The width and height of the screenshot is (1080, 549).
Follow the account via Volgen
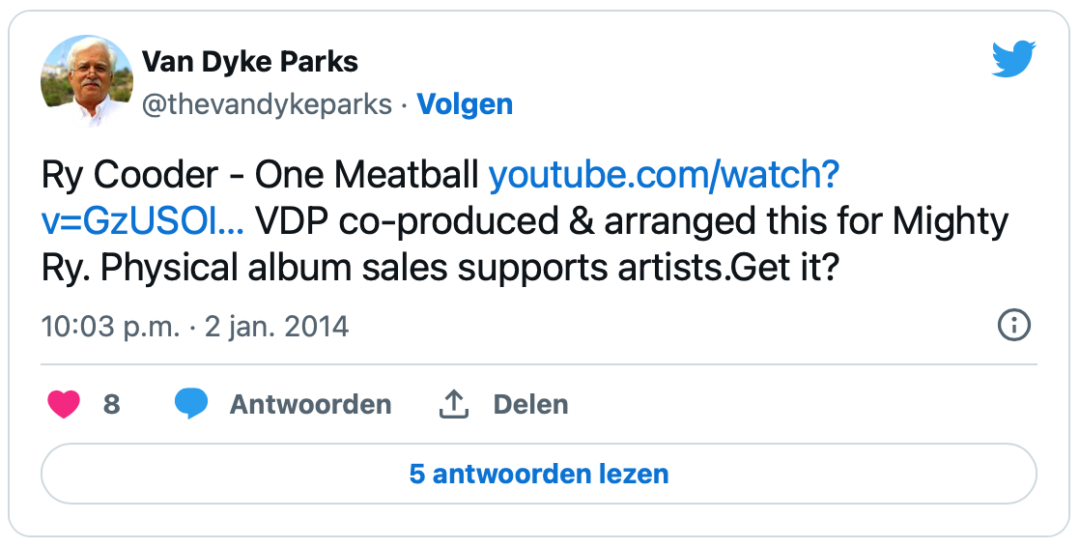[x=465, y=105]
